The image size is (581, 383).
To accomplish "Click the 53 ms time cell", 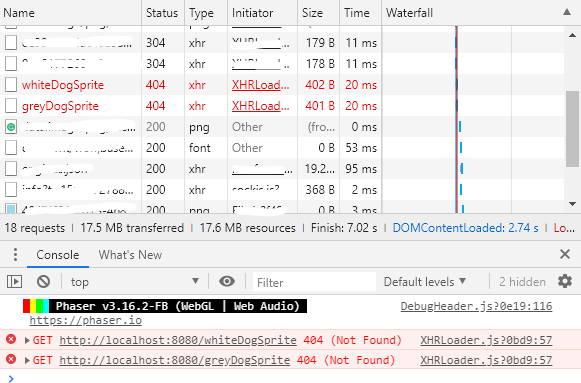I will click(x=361, y=148).
